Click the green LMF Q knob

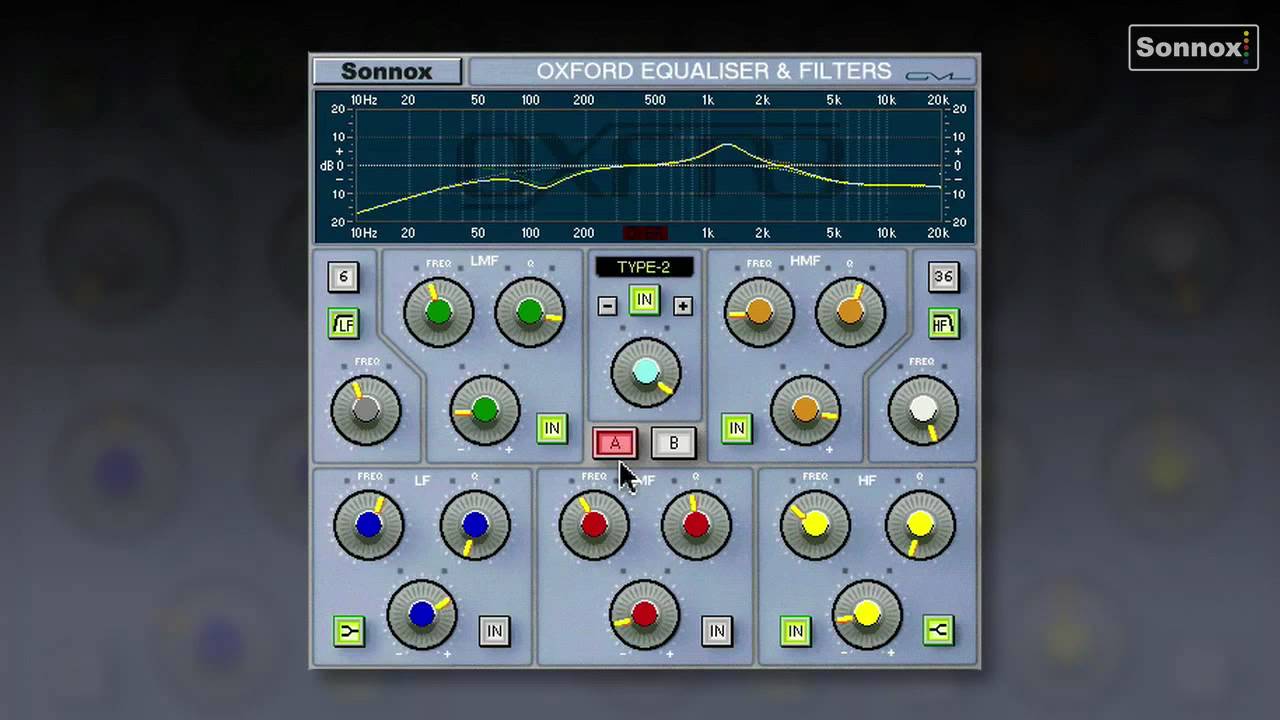pos(529,312)
